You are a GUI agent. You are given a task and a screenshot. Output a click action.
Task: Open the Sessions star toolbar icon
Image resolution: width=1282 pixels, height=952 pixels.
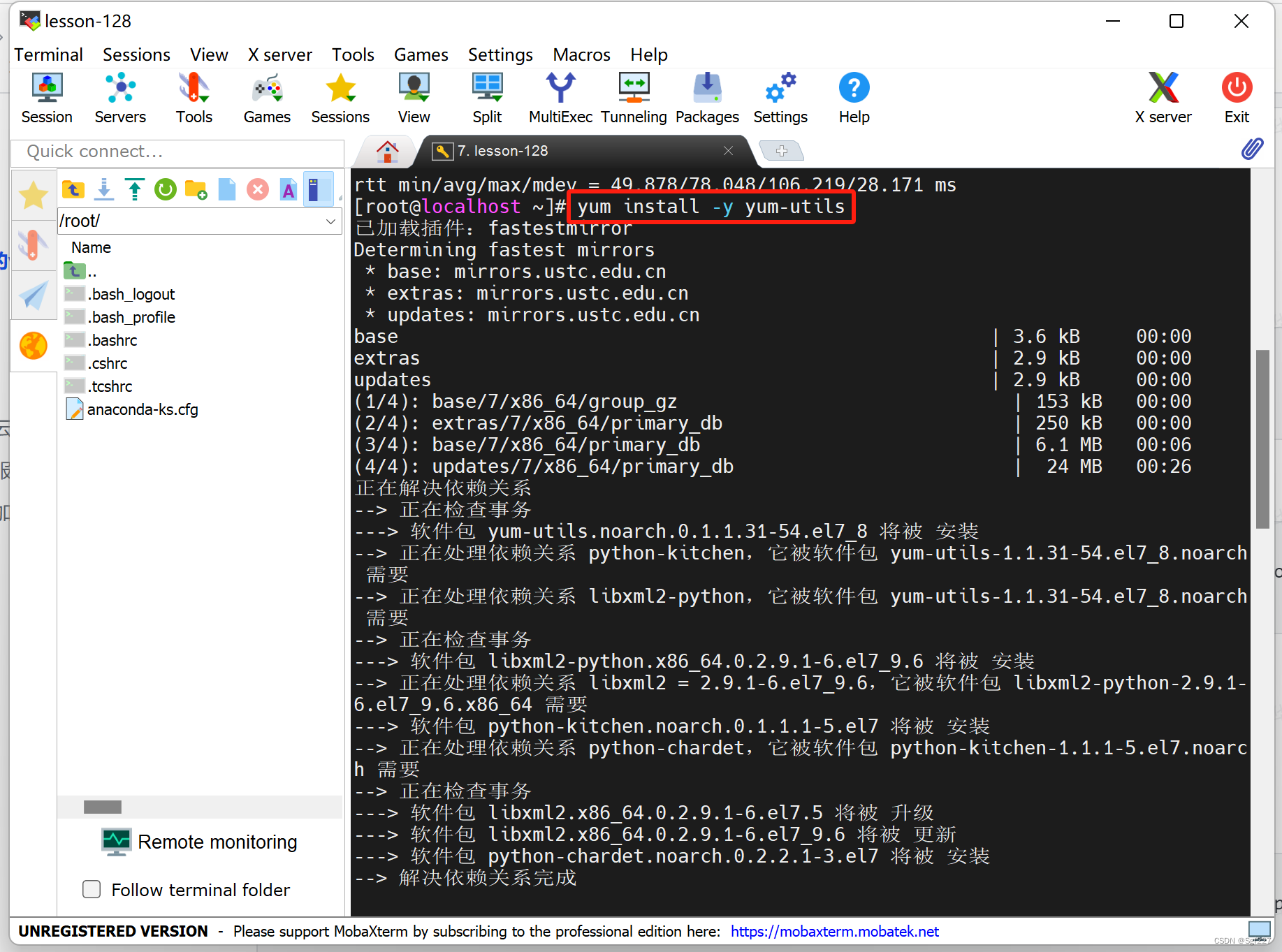pyautogui.click(x=340, y=98)
